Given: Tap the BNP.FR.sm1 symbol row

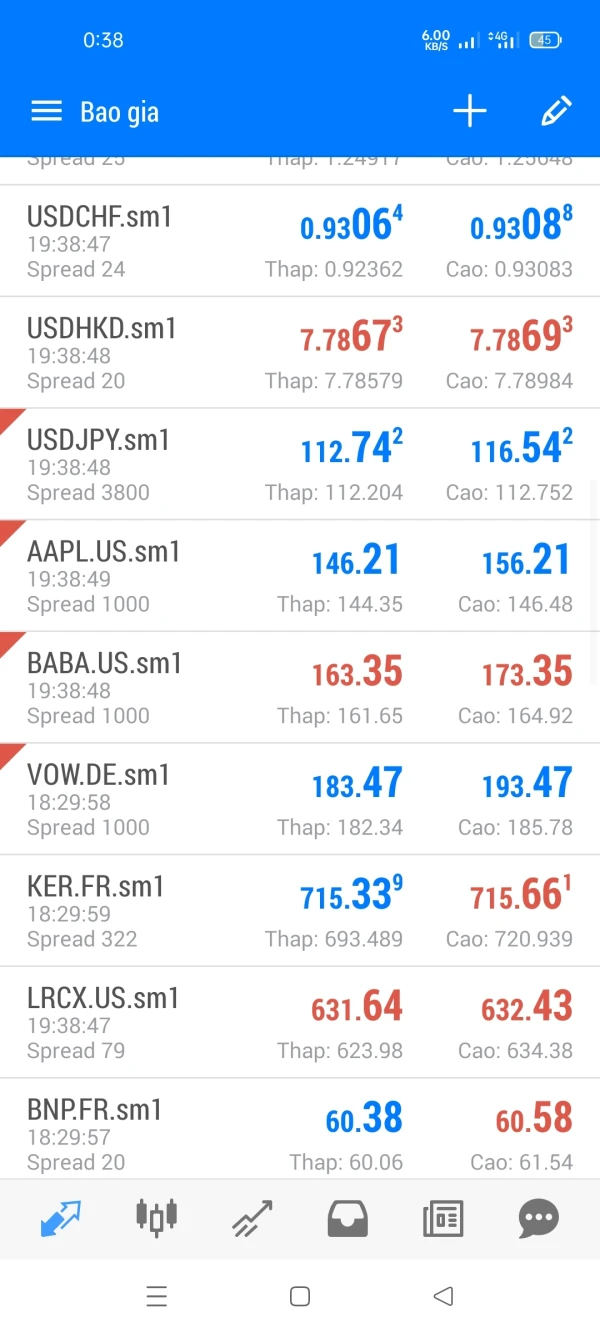Looking at the screenshot, I should click(300, 1130).
